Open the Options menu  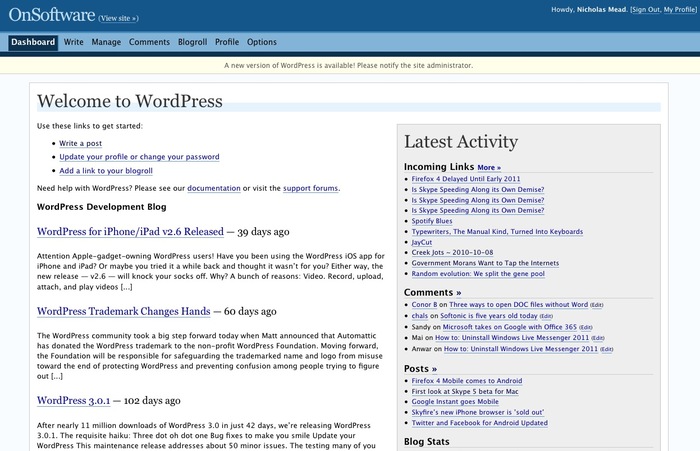262,42
